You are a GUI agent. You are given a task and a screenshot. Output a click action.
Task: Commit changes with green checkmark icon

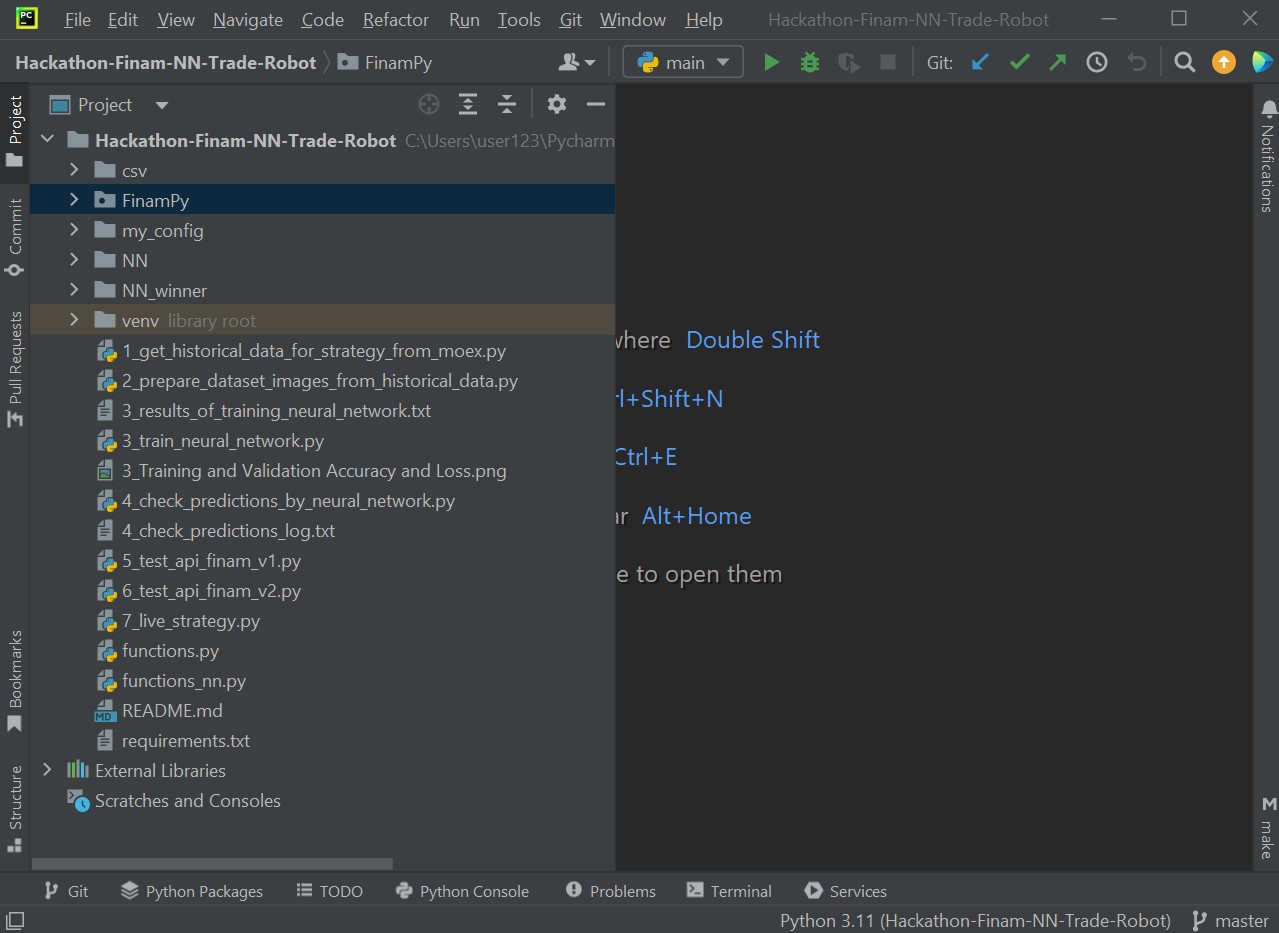tap(1019, 62)
